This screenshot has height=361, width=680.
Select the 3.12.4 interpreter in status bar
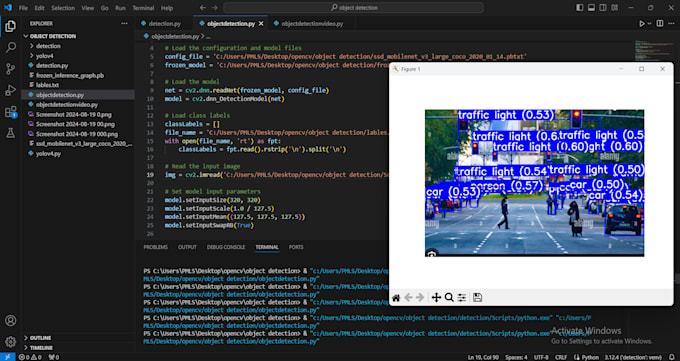point(633,357)
